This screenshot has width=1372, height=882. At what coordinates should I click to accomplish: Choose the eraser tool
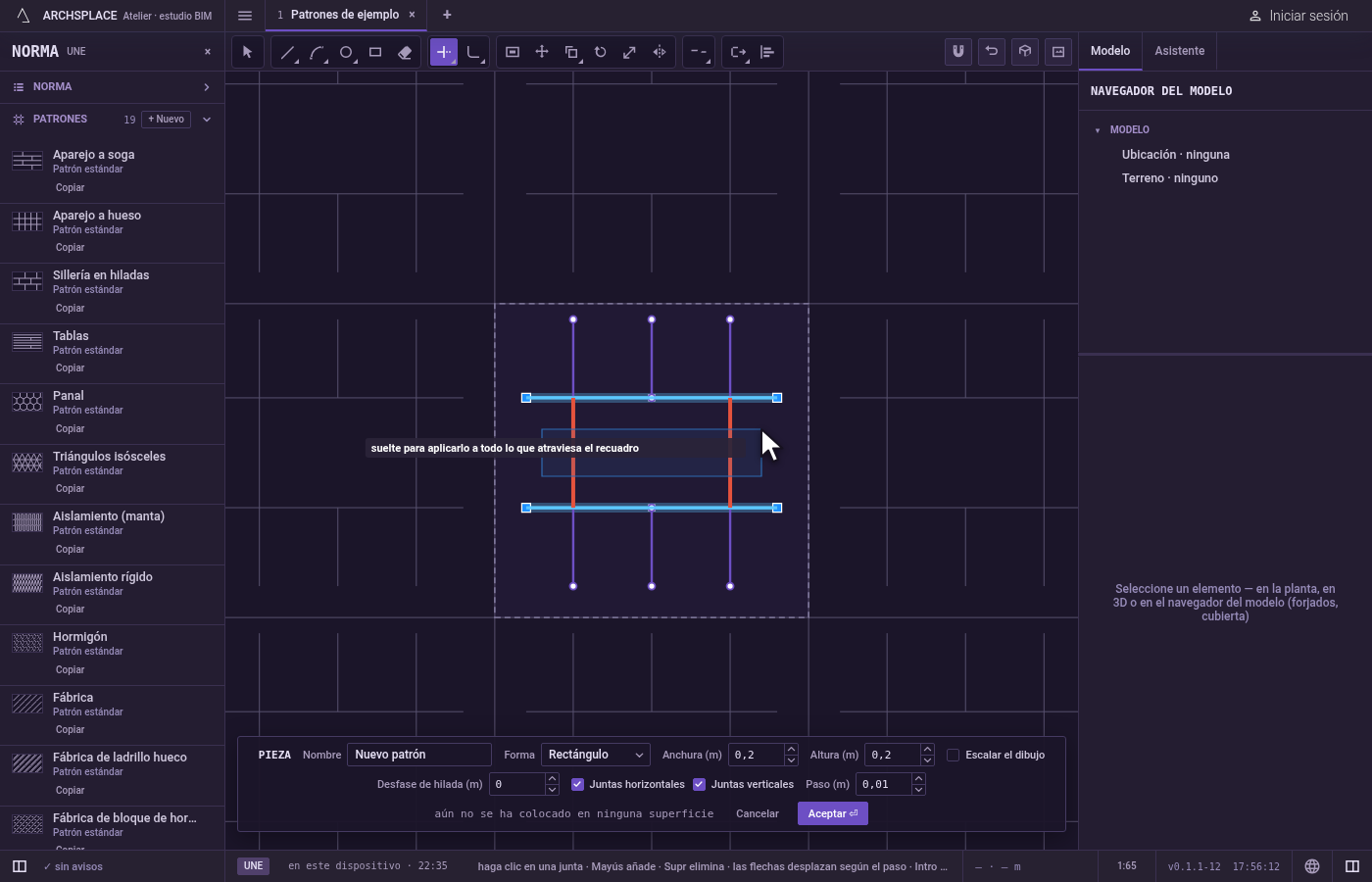pyautogui.click(x=405, y=52)
